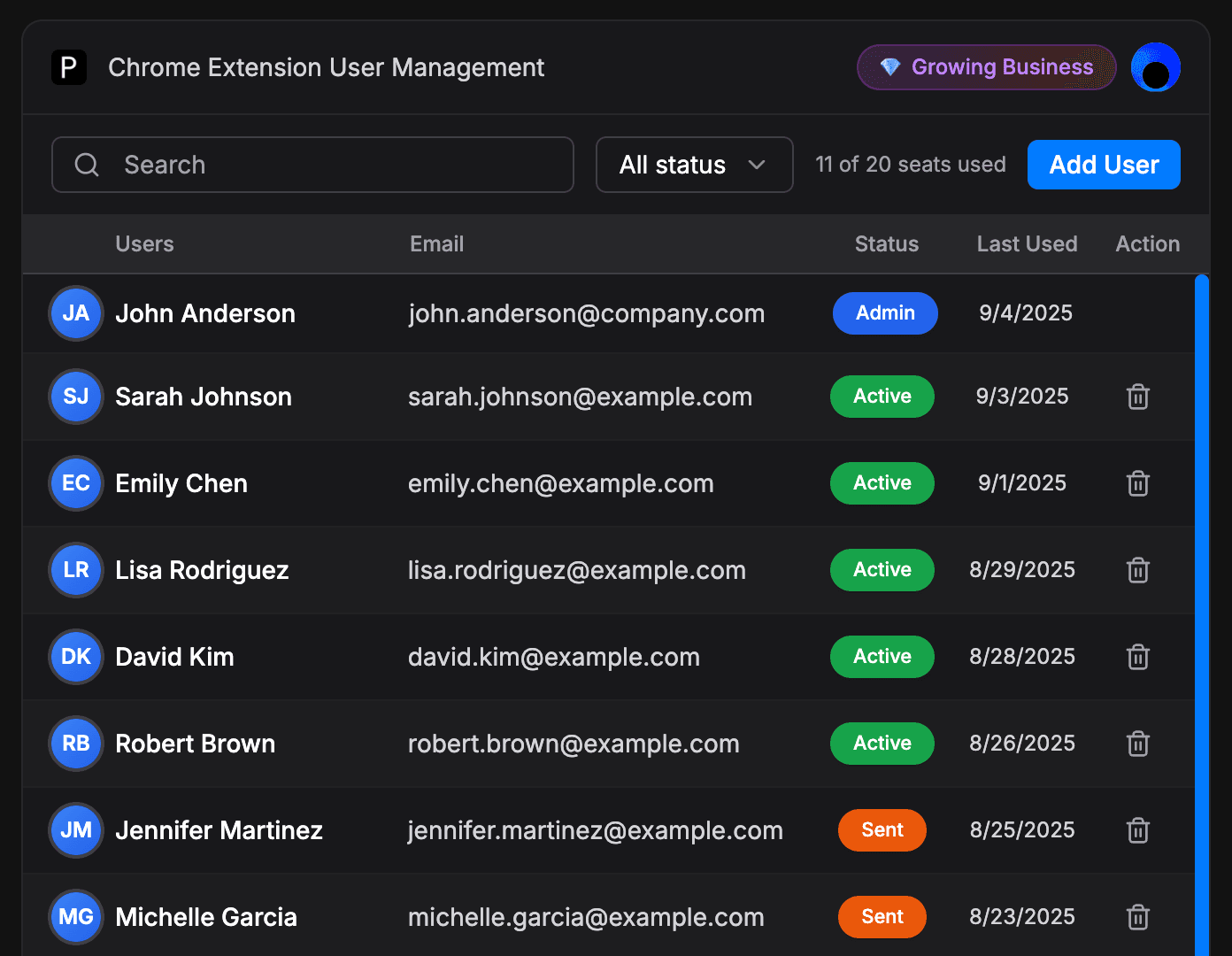Open the profile avatar menu
This screenshot has width=1232, height=956.
click(1156, 67)
